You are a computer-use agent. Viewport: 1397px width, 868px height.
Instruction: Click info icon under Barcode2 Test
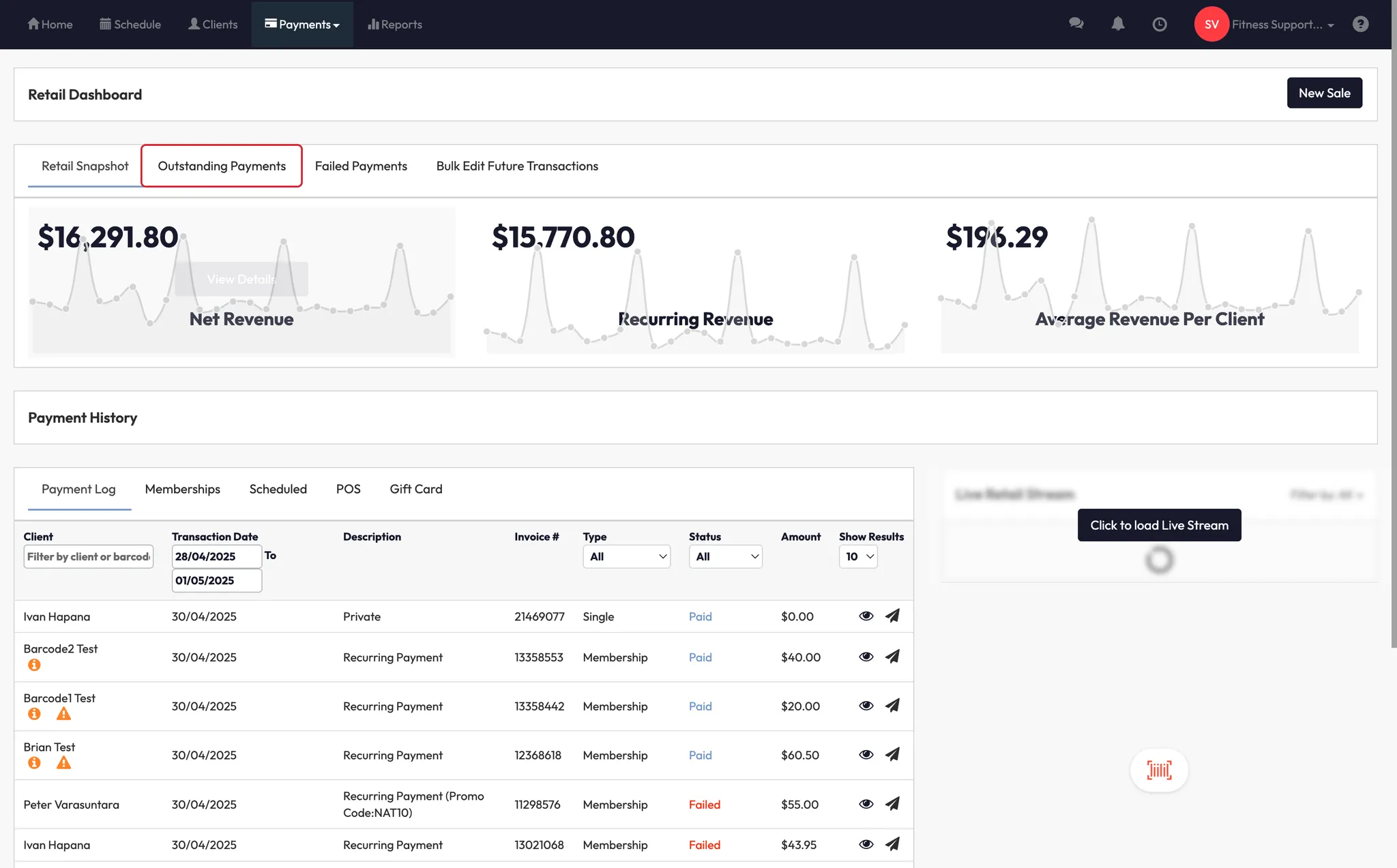point(34,665)
